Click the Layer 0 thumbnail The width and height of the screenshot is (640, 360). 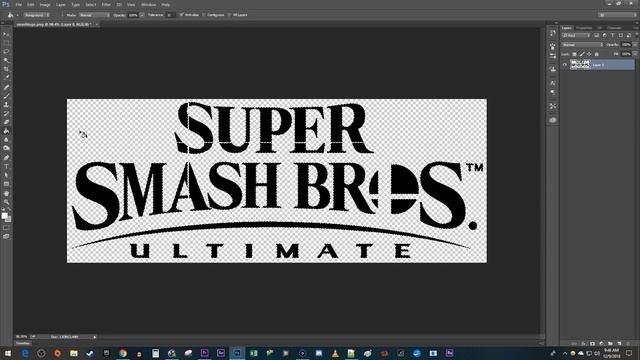(580, 64)
